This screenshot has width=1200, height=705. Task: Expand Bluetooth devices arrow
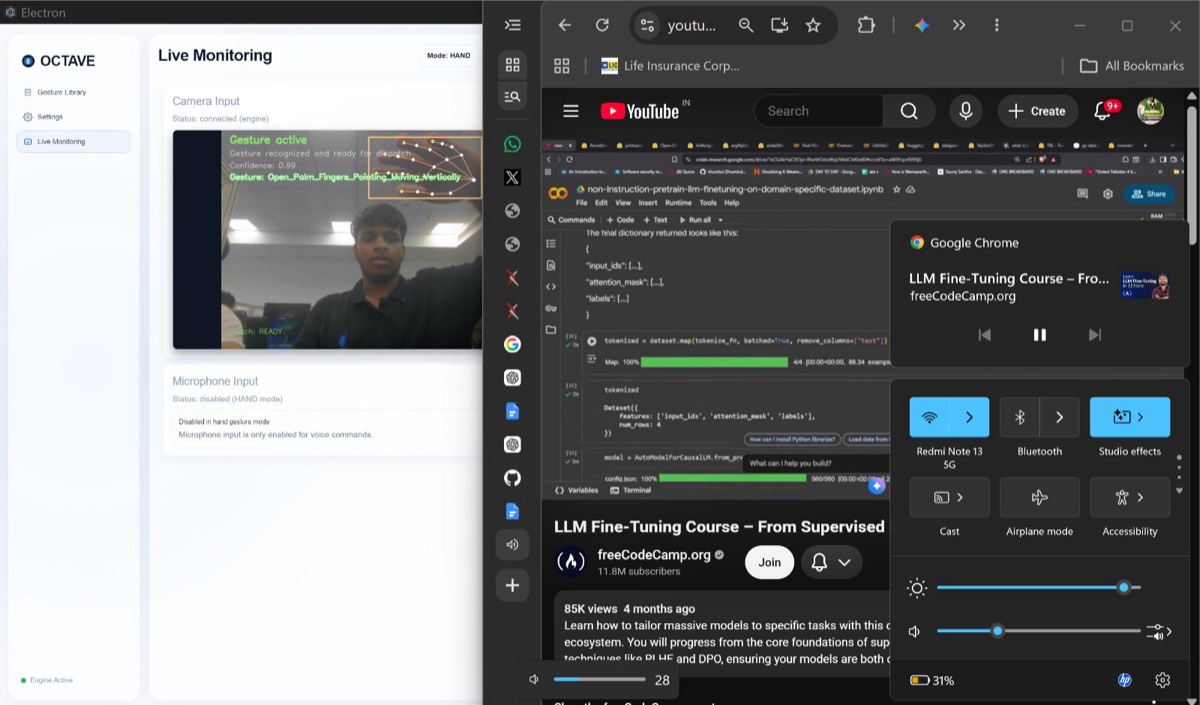(x=1060, y=417)
